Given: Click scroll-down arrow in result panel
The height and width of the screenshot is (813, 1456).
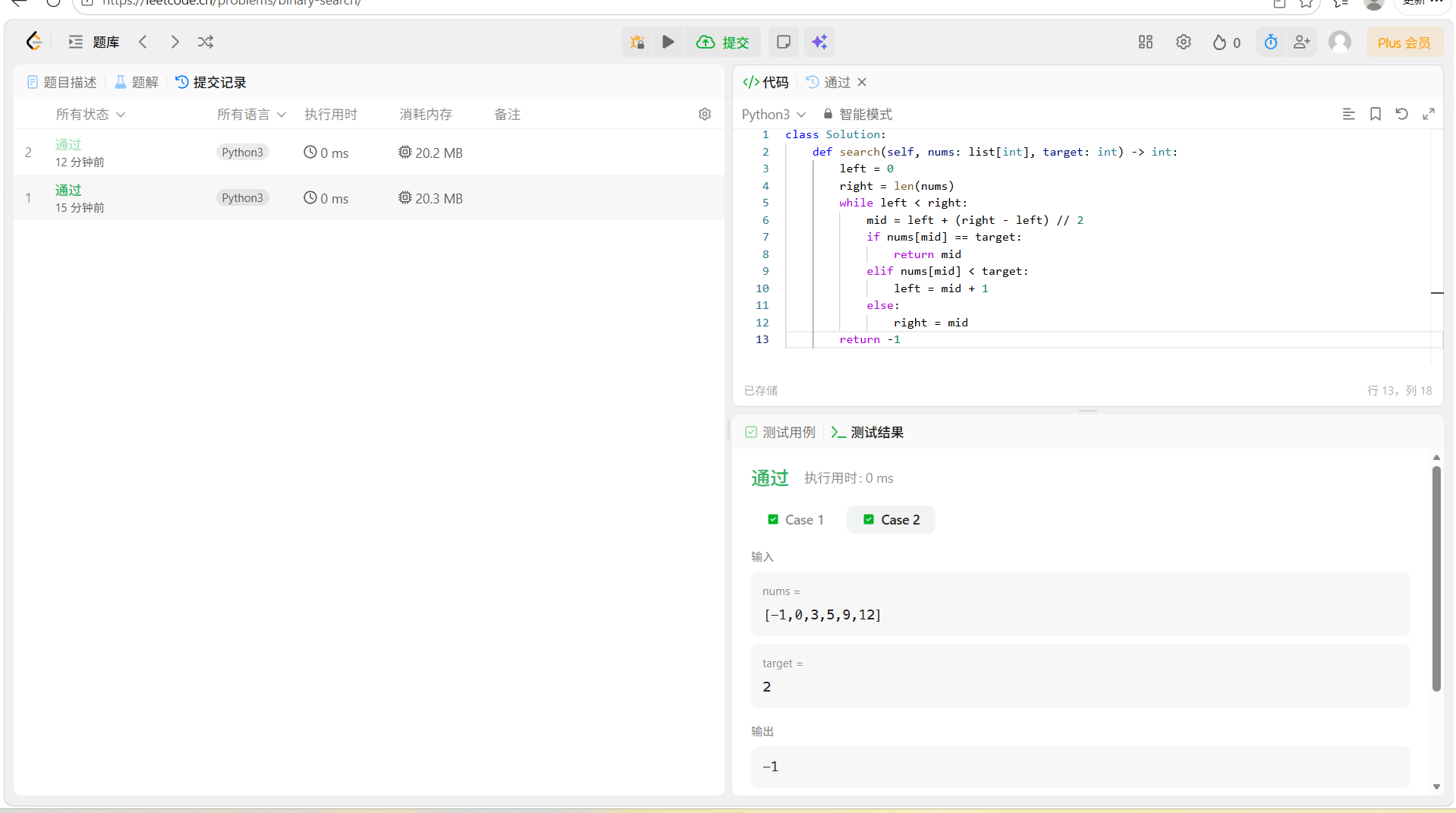Looking at the screenshot, I should click(1436, 786).
